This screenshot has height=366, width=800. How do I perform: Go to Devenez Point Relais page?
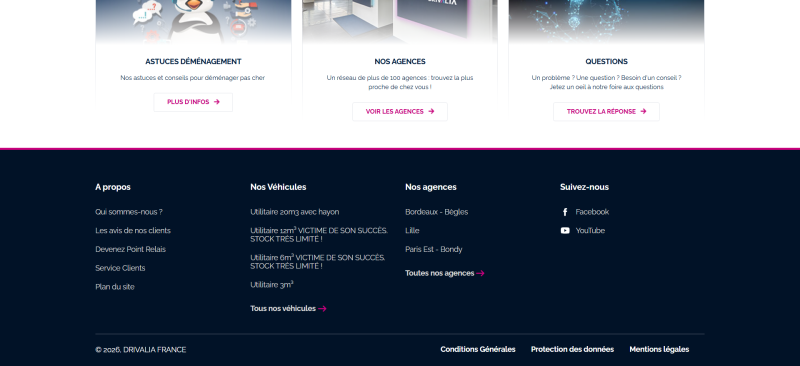pos(130,250)
